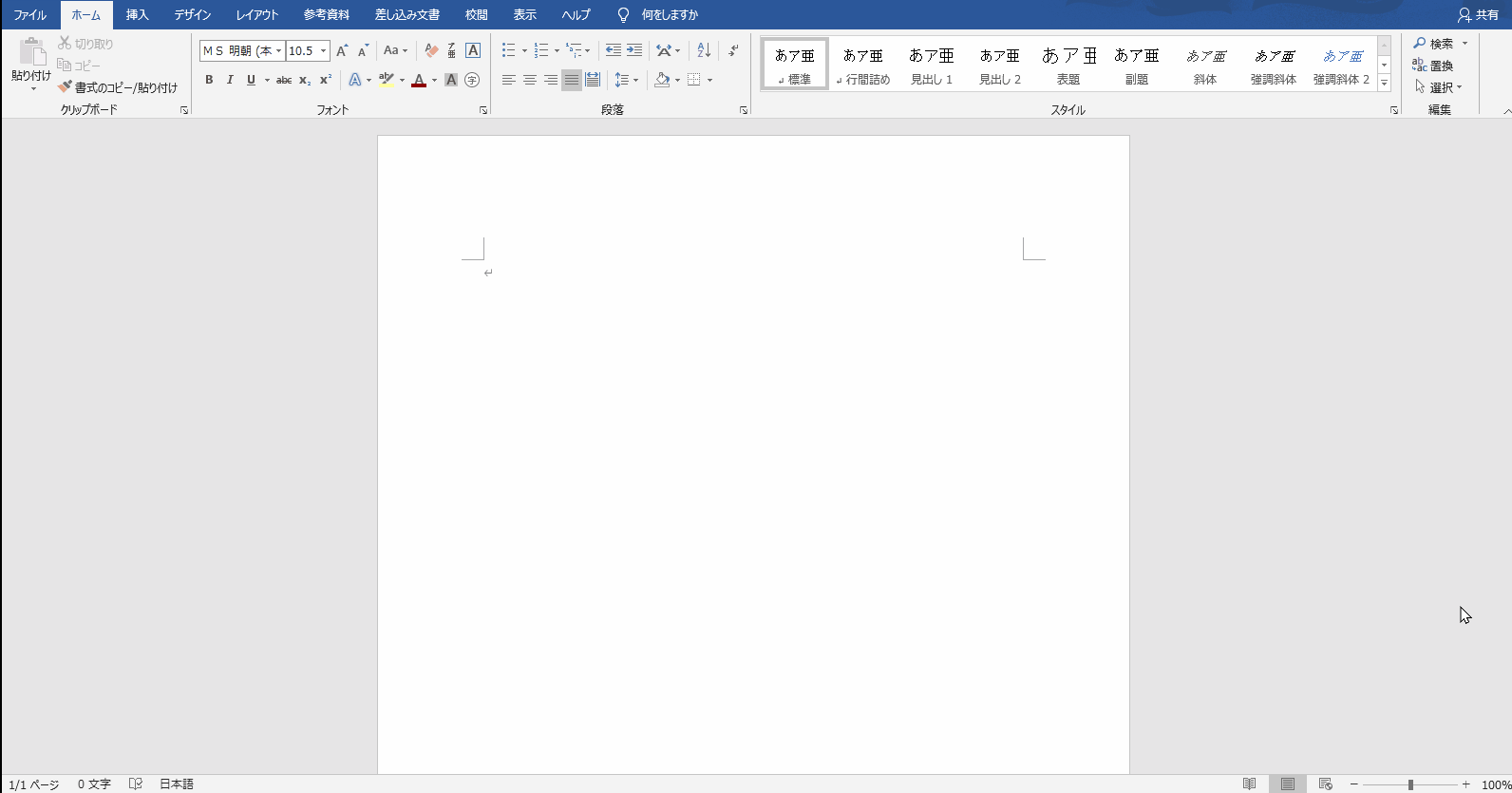Image resolution: width=1512 pixels, height=793 pixels.
Task: Click the 置換 replace button
Action: 1433,66
